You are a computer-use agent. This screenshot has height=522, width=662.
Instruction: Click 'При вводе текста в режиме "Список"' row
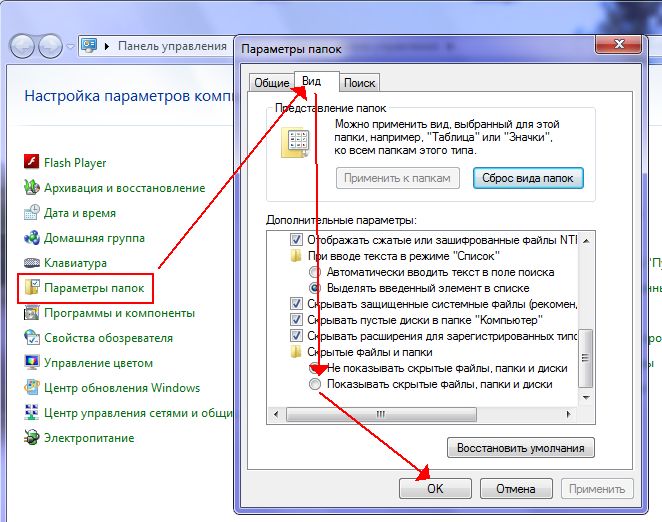[x=404, y=256]
